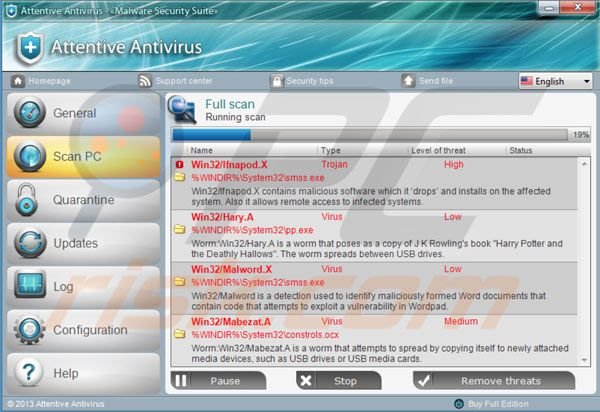Click the Buy Full Edition power icon
Viewport: 600px width, 412px height.
(x=458, y=404)
